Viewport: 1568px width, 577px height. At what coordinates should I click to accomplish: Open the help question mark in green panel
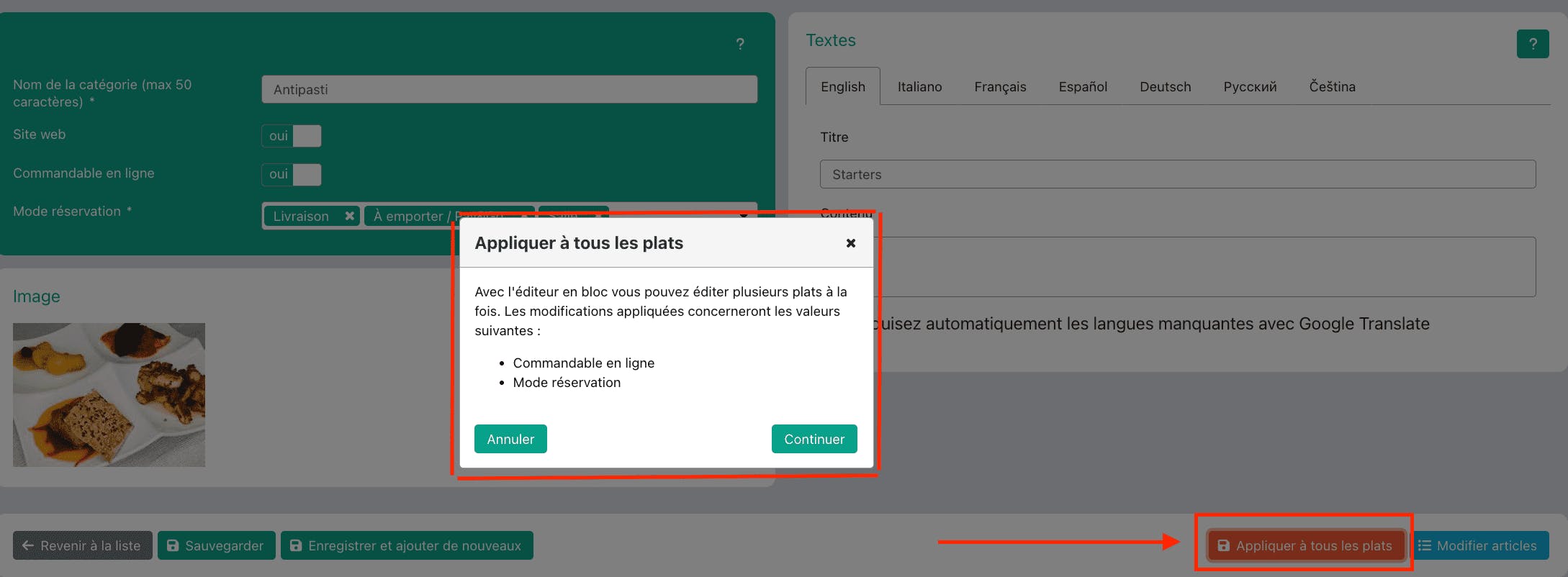click(x=740, y=44)
